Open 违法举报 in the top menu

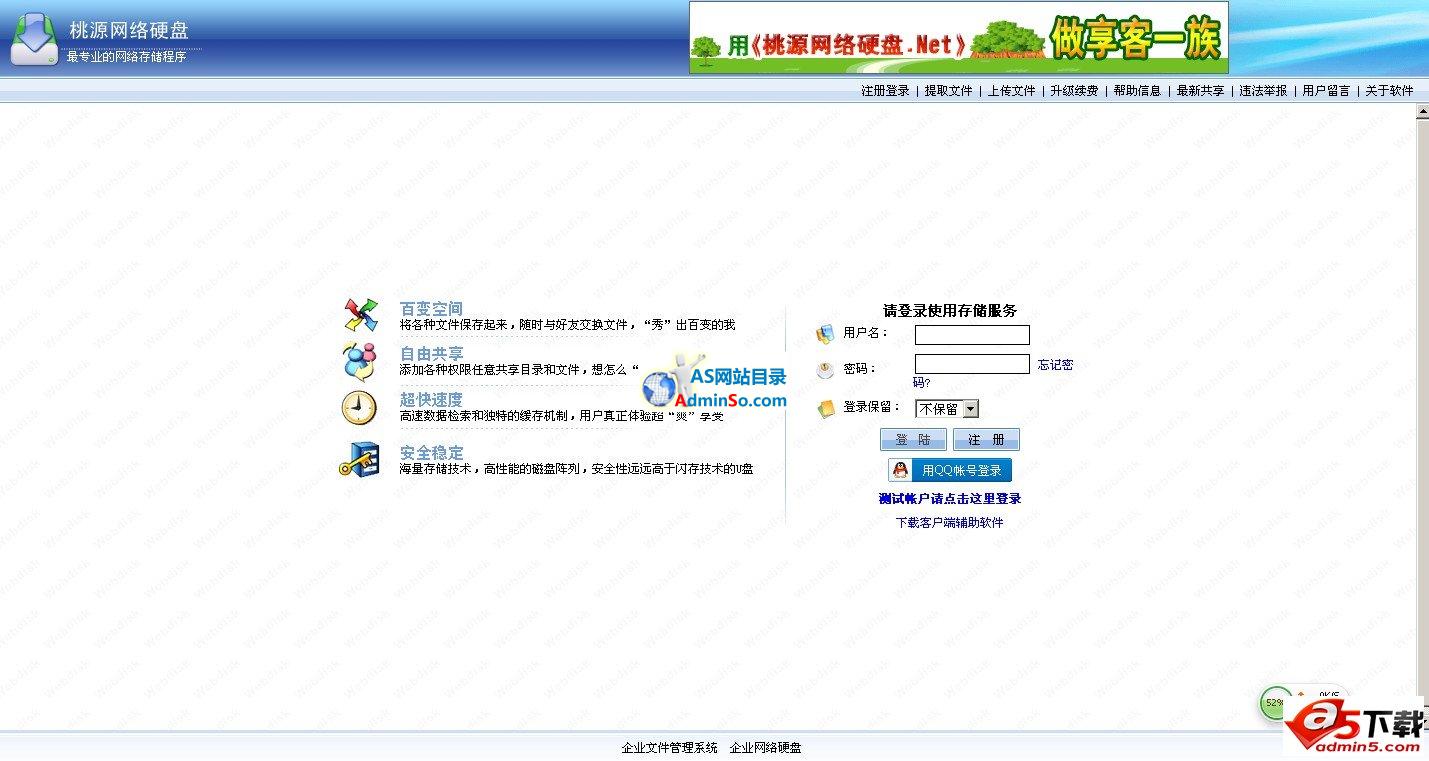1263,91
